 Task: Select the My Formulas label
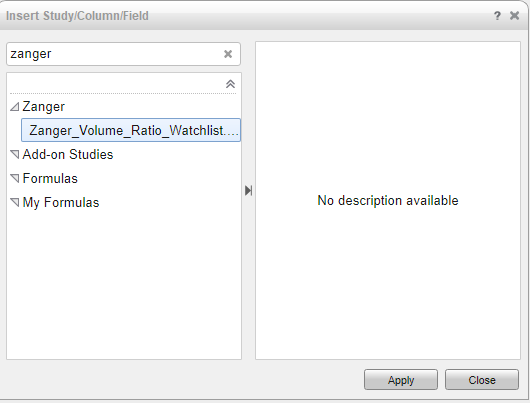pos(61,203)
